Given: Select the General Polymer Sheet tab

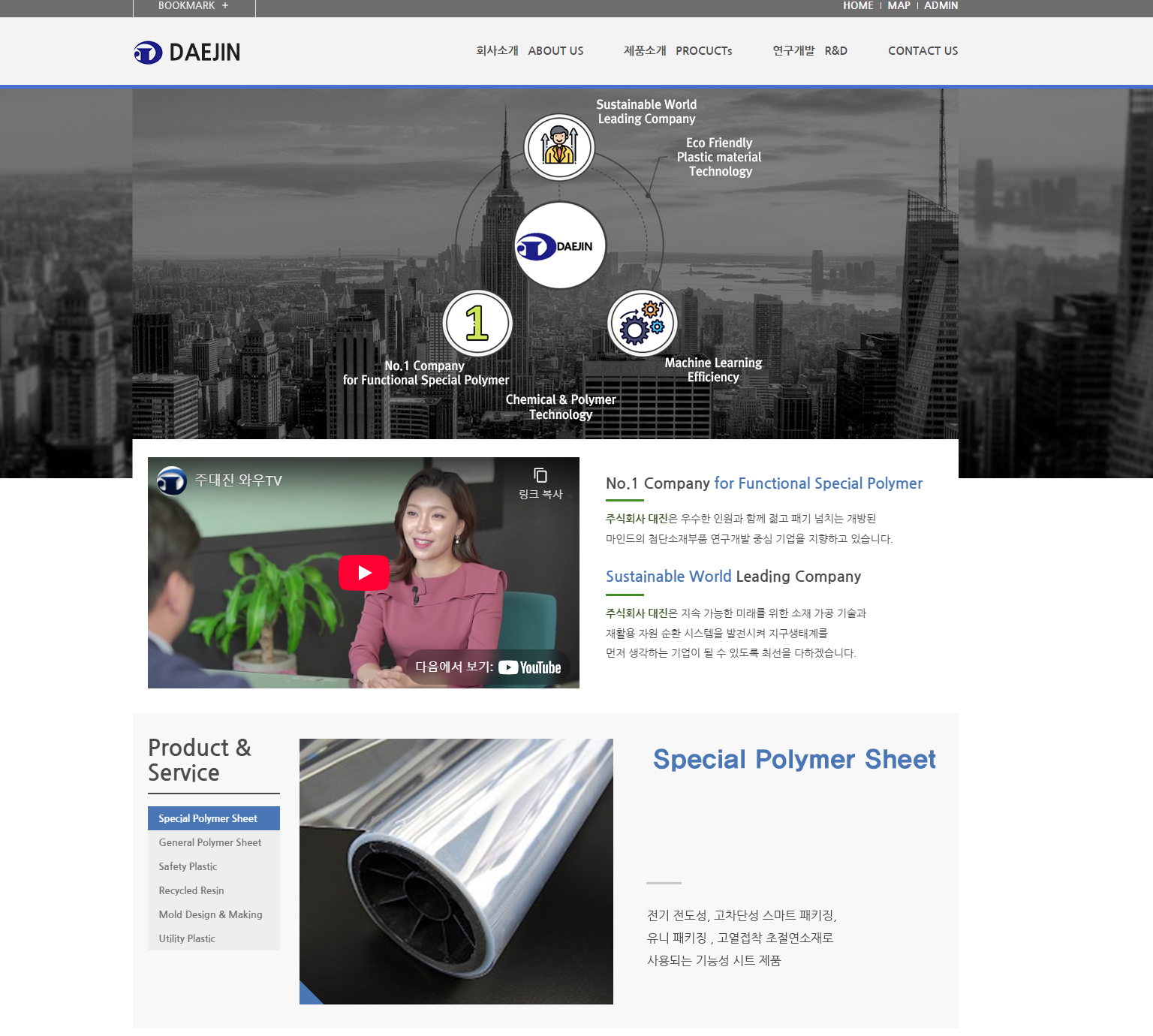Looking at the screenshot, I should point(214,842).
